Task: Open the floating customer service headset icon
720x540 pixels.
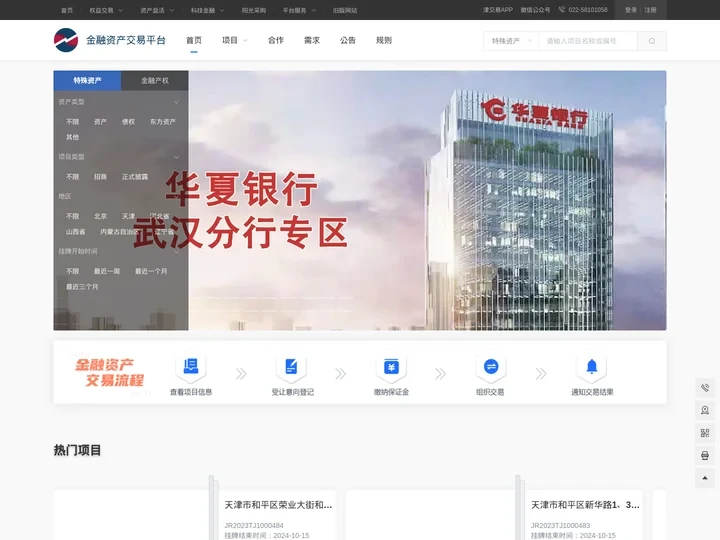Action: tap(705, 410)
